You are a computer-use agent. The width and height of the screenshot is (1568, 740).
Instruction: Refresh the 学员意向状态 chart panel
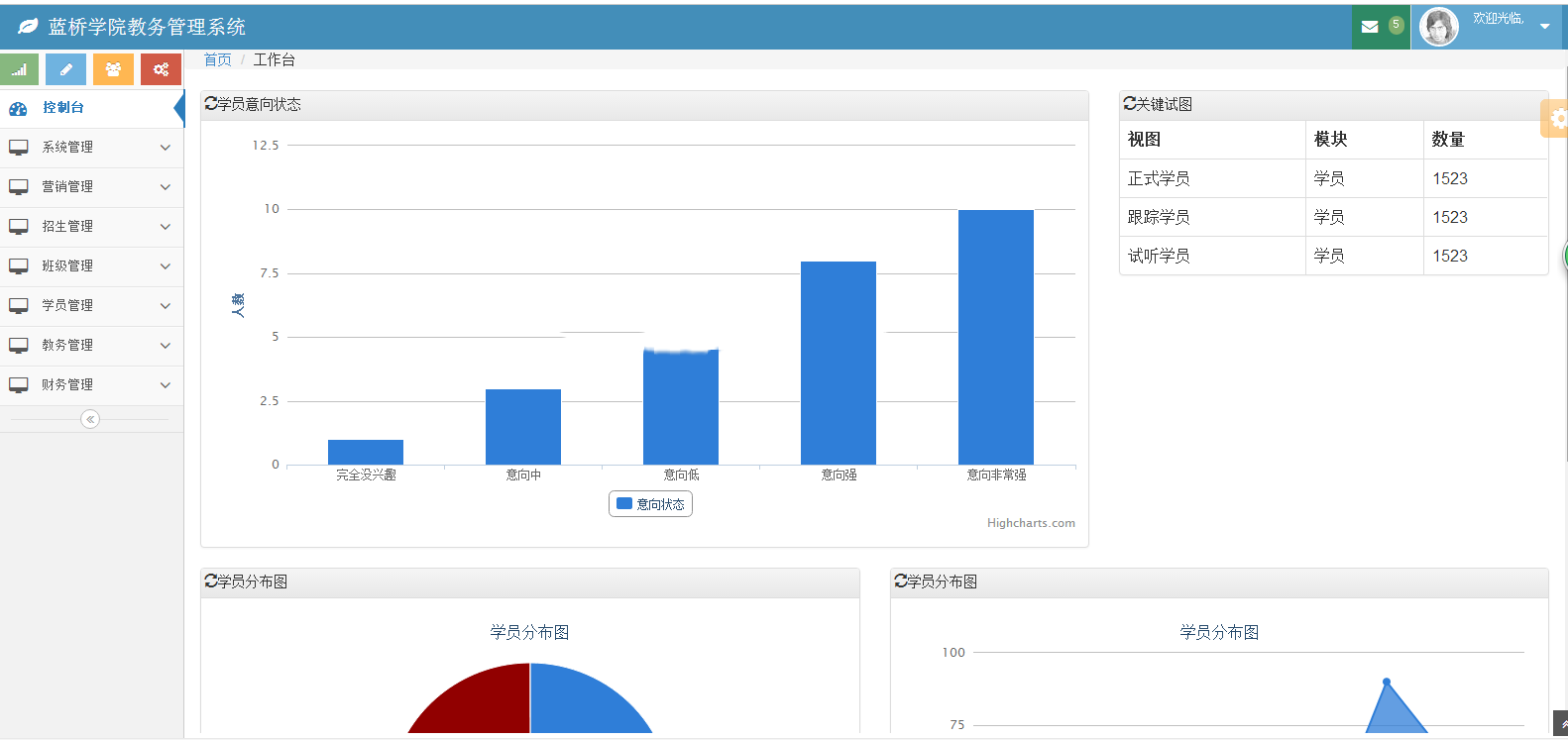[210, 104]
